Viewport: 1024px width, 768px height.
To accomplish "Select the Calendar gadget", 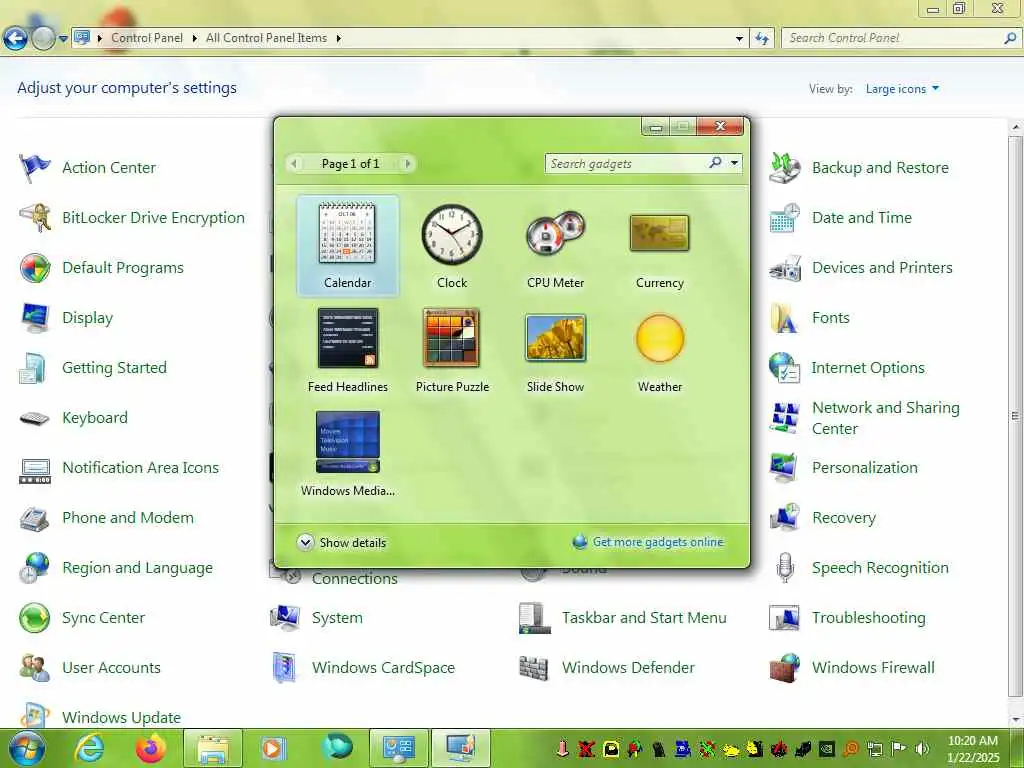I will (x=347, y=246).
